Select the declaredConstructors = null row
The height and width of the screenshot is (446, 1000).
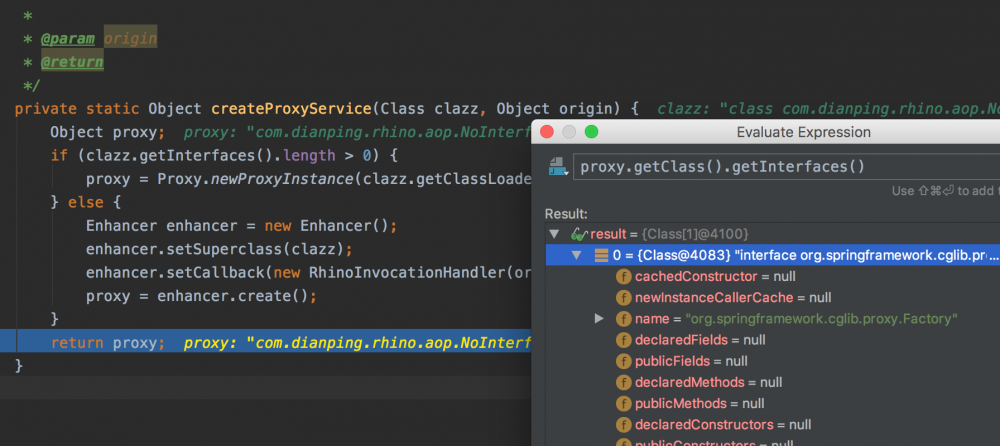coord(772,424)
